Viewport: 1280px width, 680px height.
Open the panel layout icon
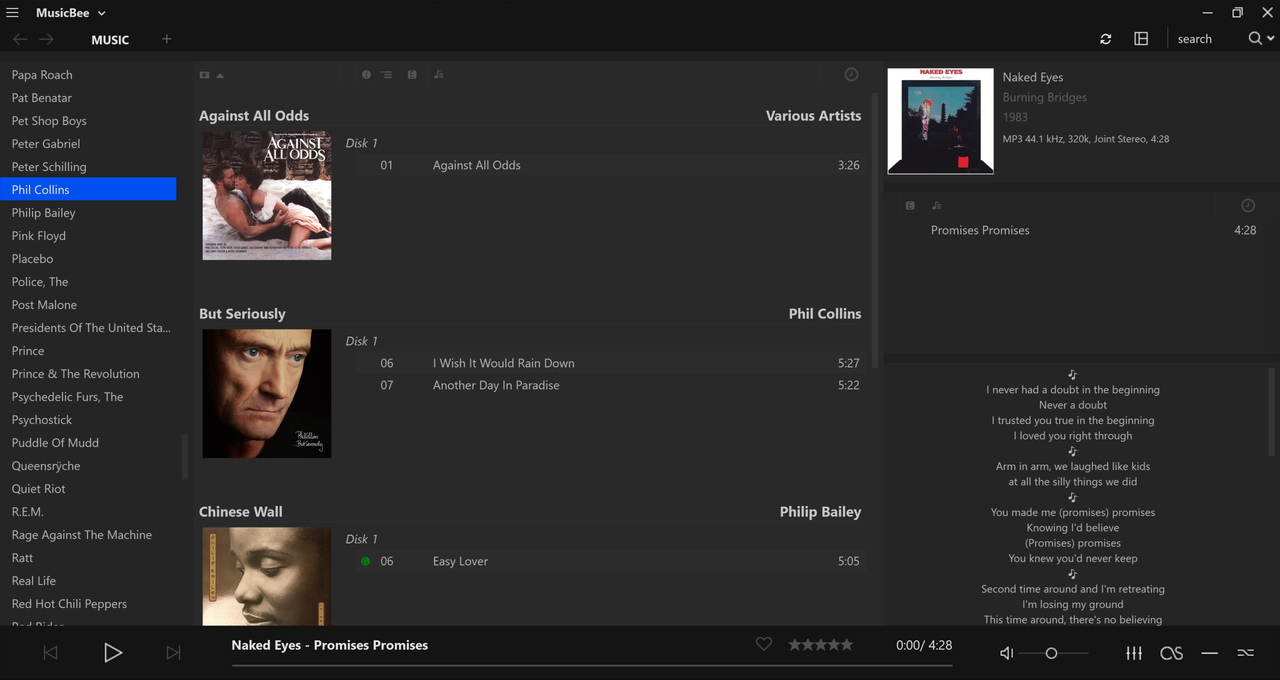[1141, 39]
